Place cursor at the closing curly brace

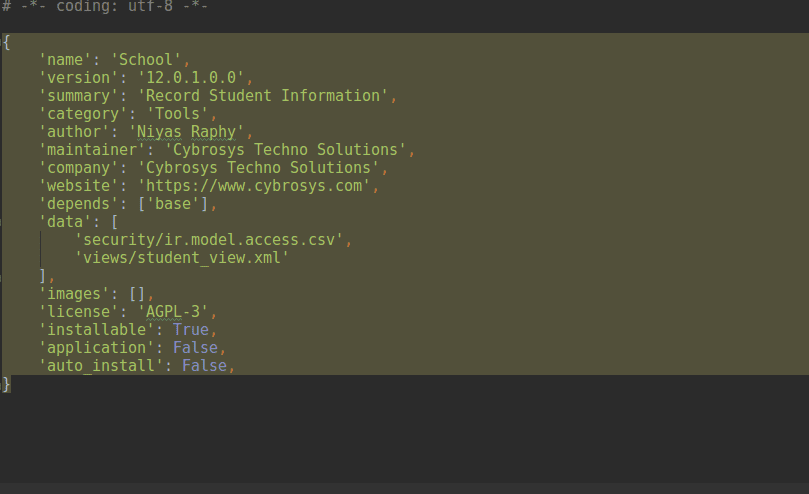(x=7, y=384)
